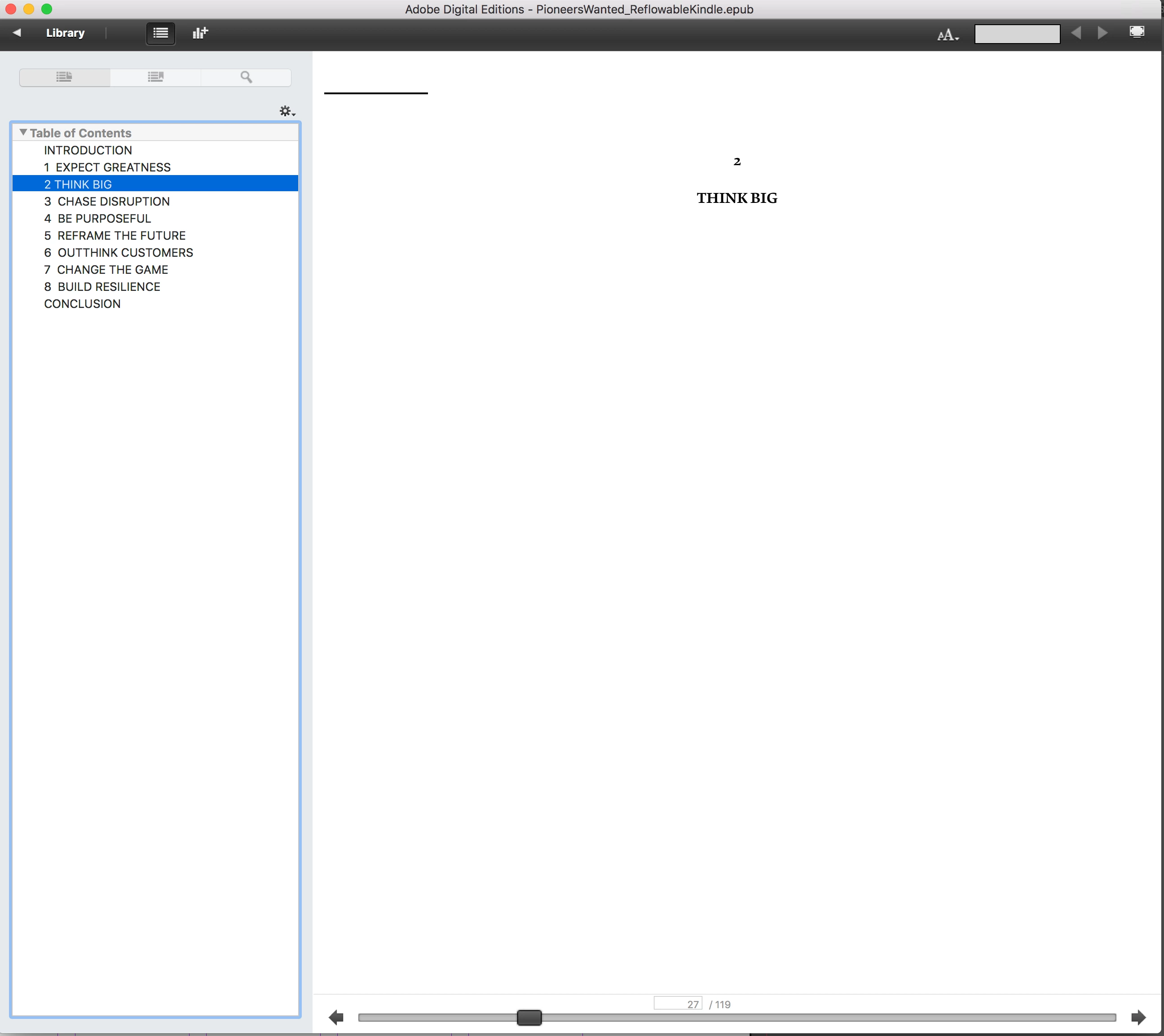Click the page position slider thumb
Screen dimensions: 1164x1036
click(x=529, y=1017)
